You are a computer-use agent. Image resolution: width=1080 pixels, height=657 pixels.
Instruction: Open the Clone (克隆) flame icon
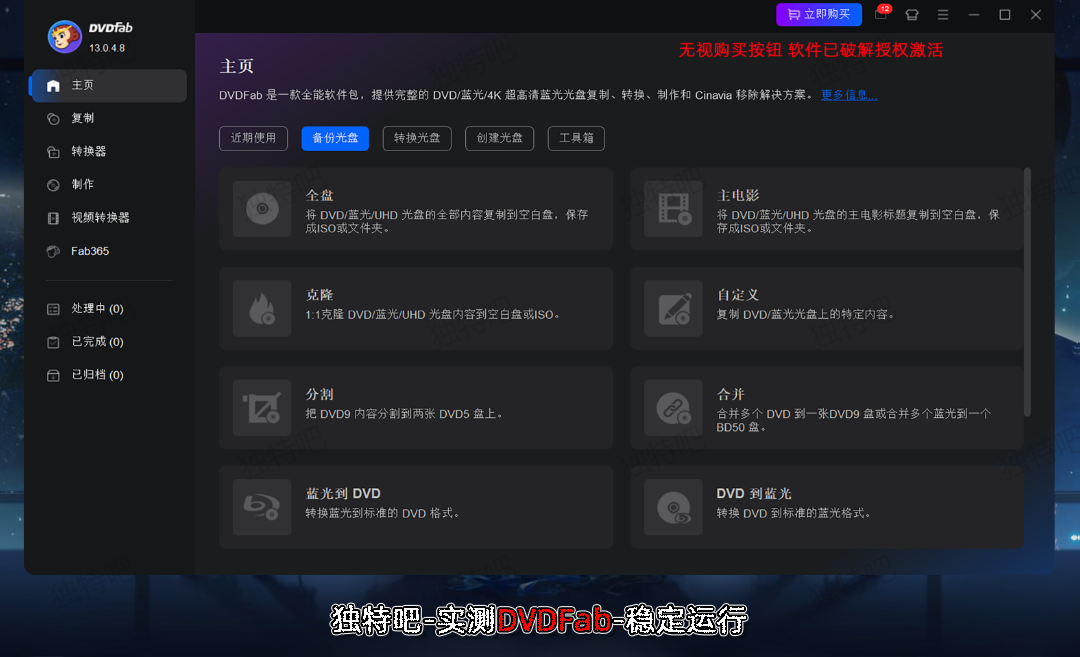point(262,308)
